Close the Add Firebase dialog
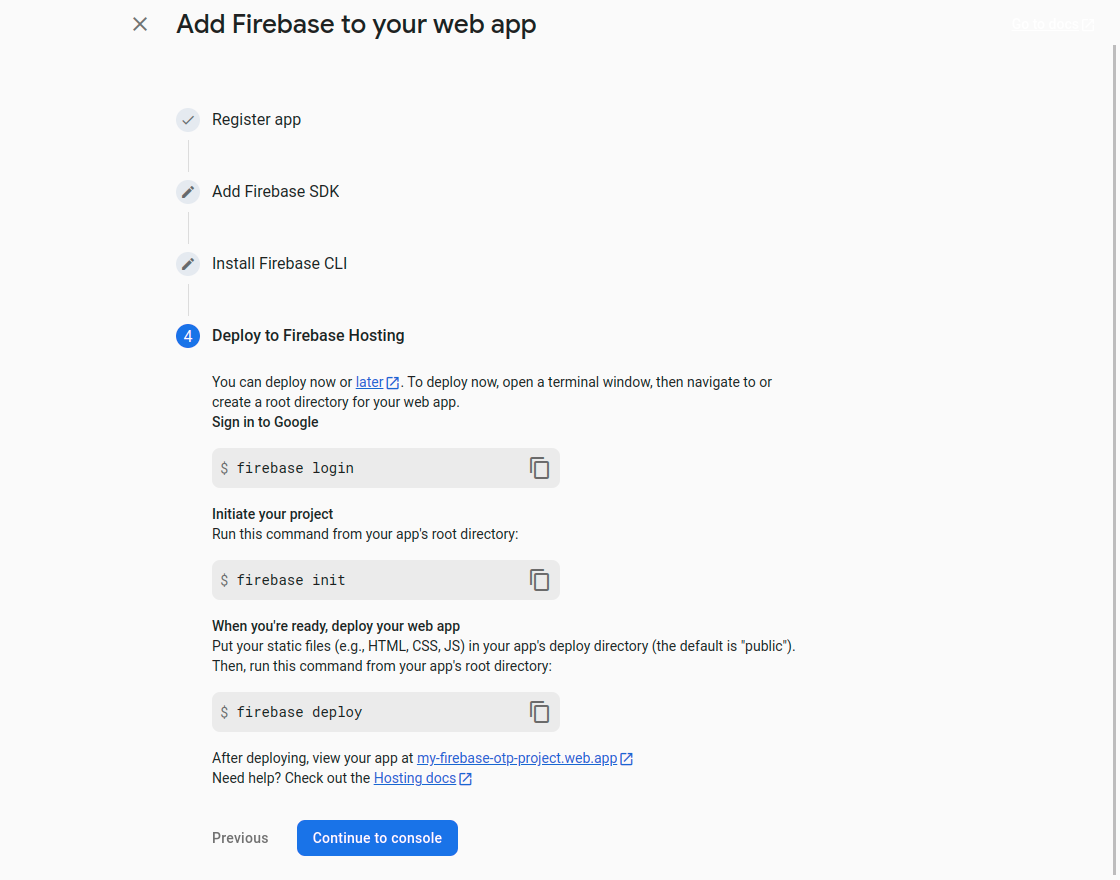This screenshot has width=1120, height=880. coord(140,24)
